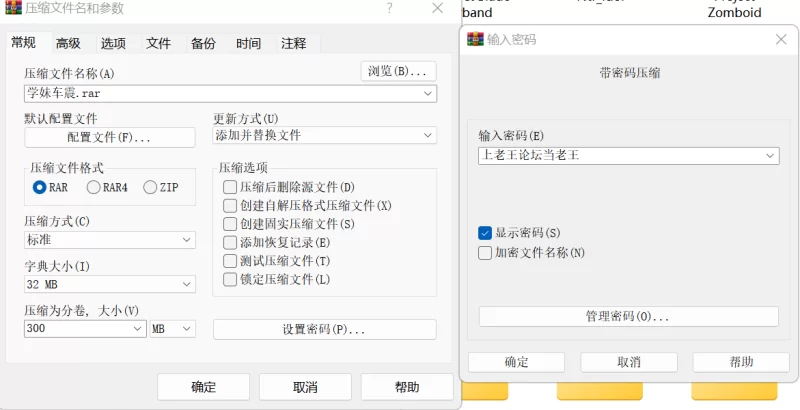Screen dimensions: 800x410
Task: Enable 创建固实压缩文件 checkbox
Action: 230,224
